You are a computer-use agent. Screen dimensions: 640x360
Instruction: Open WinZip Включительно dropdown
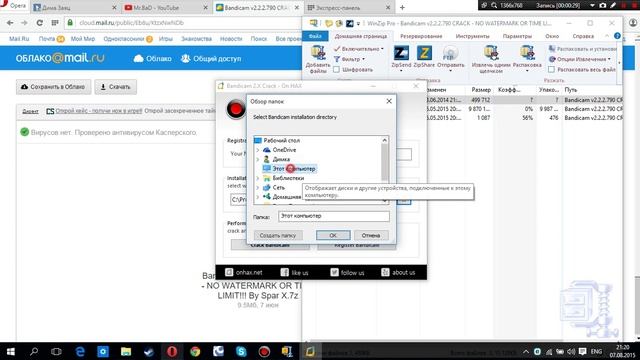[x=359, y=49]
